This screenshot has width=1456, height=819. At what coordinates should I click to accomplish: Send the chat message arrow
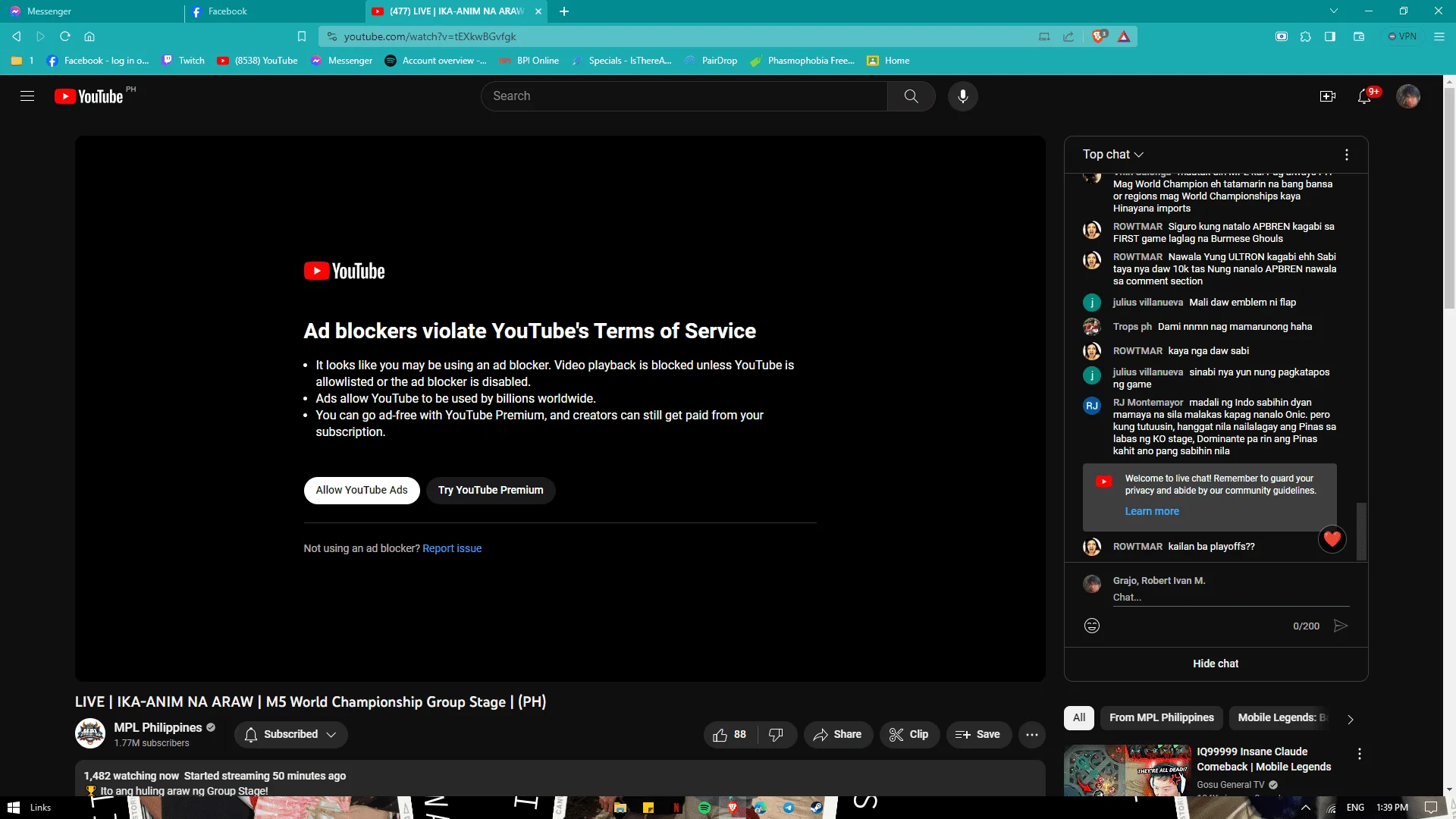[x=1341, y=626]
